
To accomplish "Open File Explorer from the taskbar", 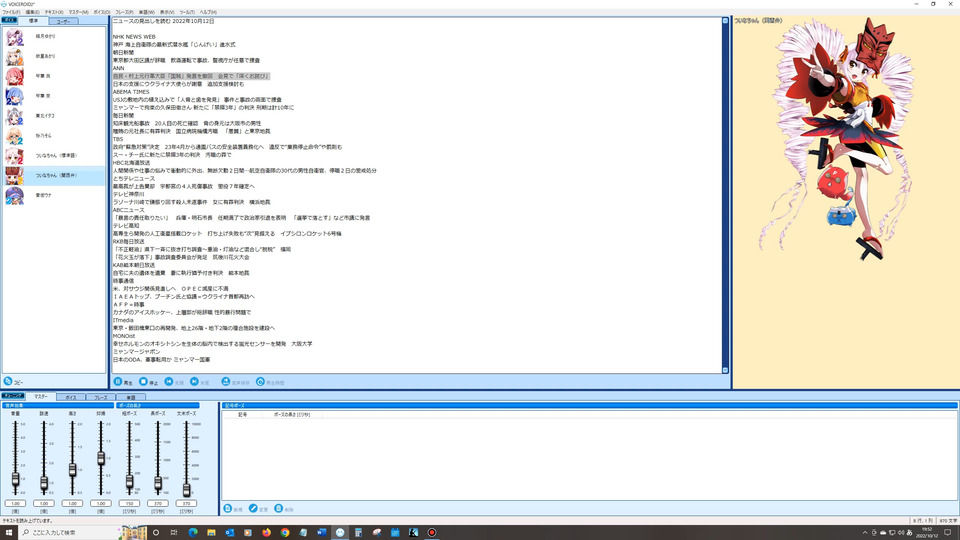I will [211, 533].
